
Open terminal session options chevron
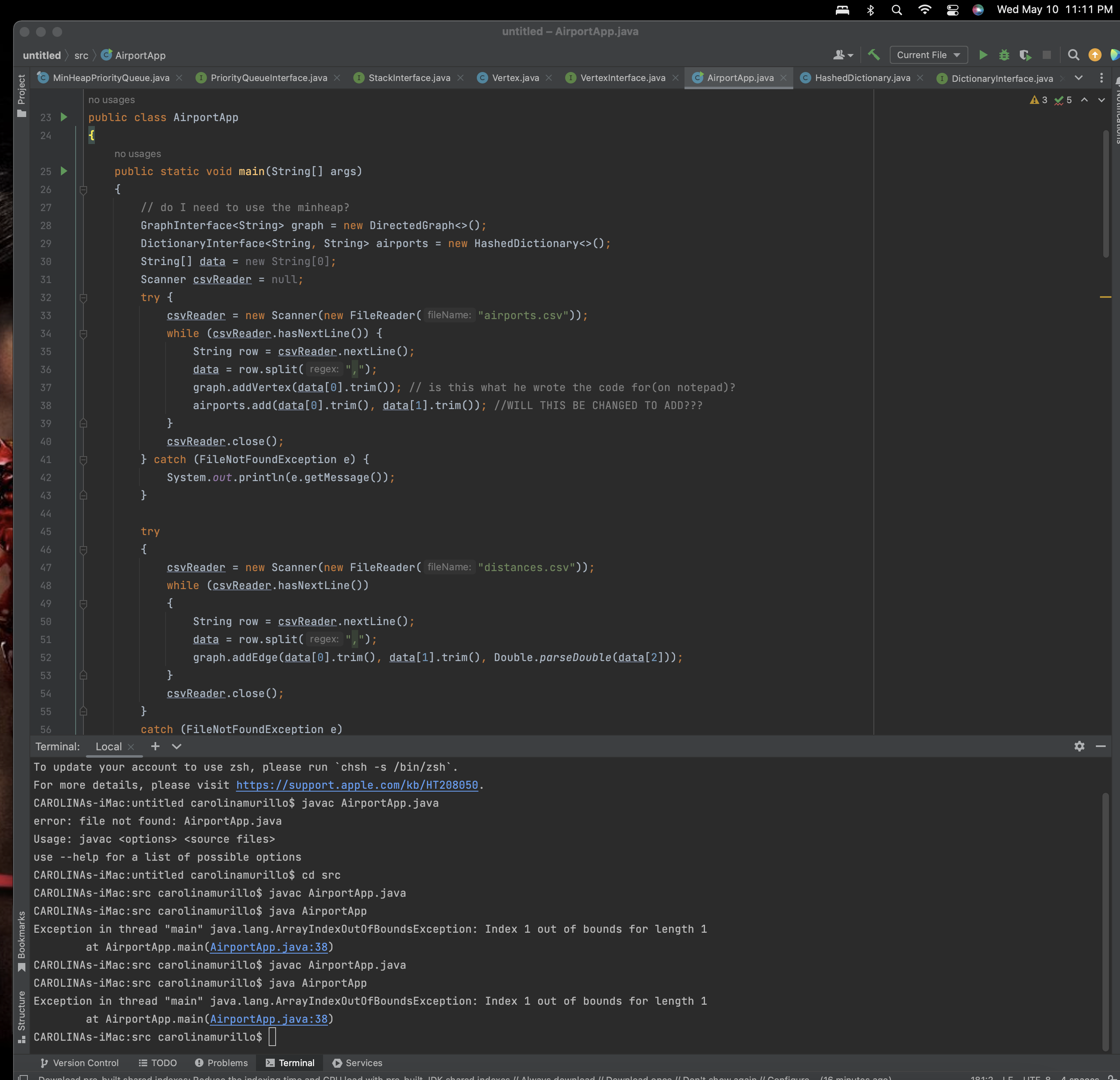point(177,746)
